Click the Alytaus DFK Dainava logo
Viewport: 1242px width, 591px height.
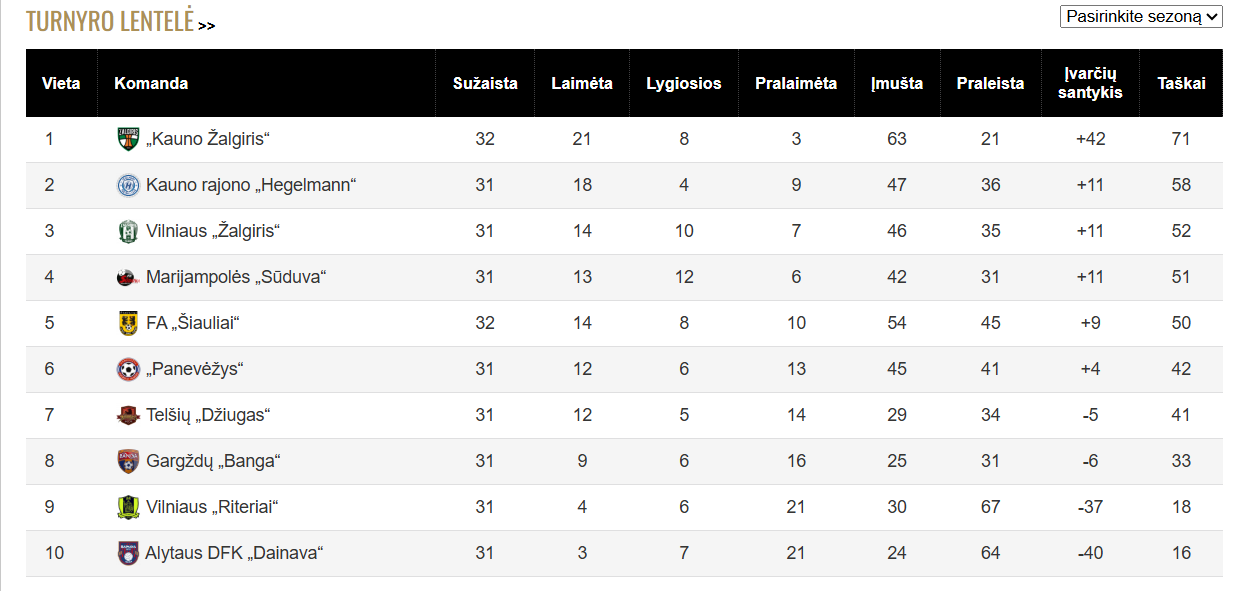pyautogui.click(x=128, y=553)
